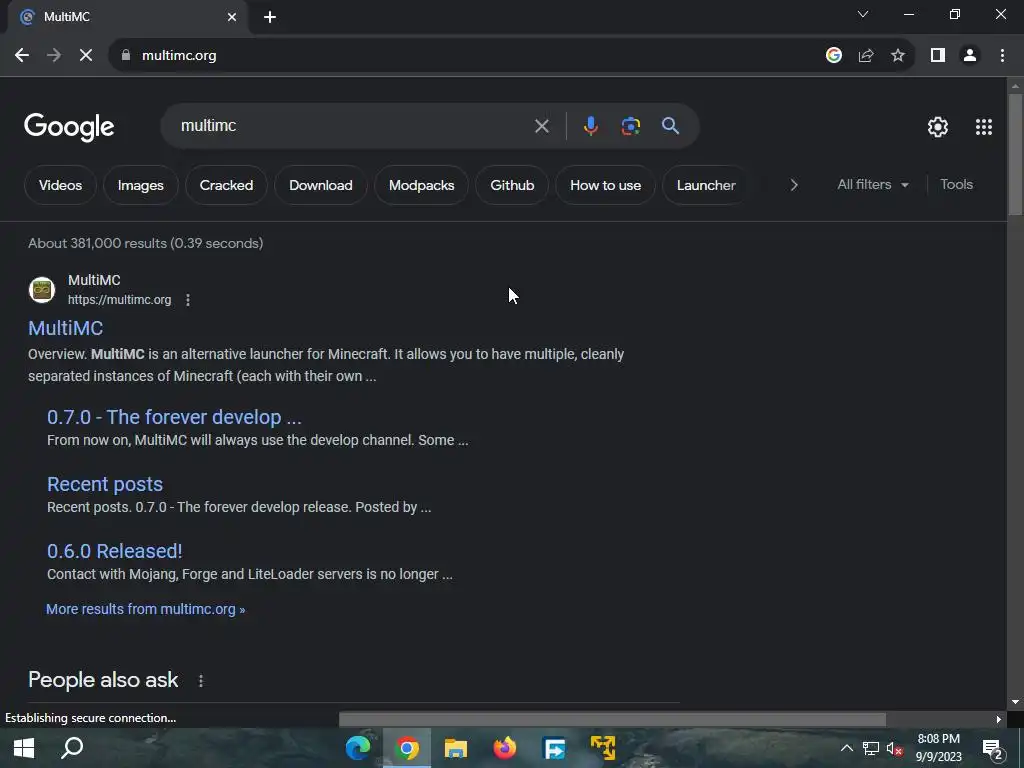
Task: Open the MultiMC result title link
Action: coord(65,328)
